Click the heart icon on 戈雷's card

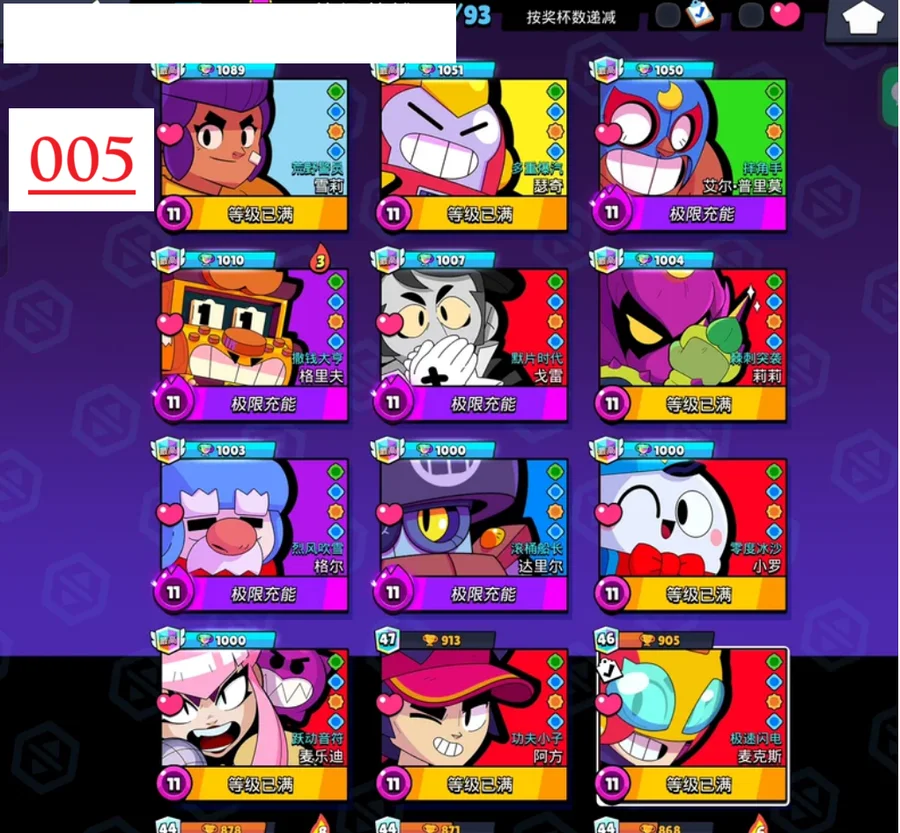(x=389, y=324)
